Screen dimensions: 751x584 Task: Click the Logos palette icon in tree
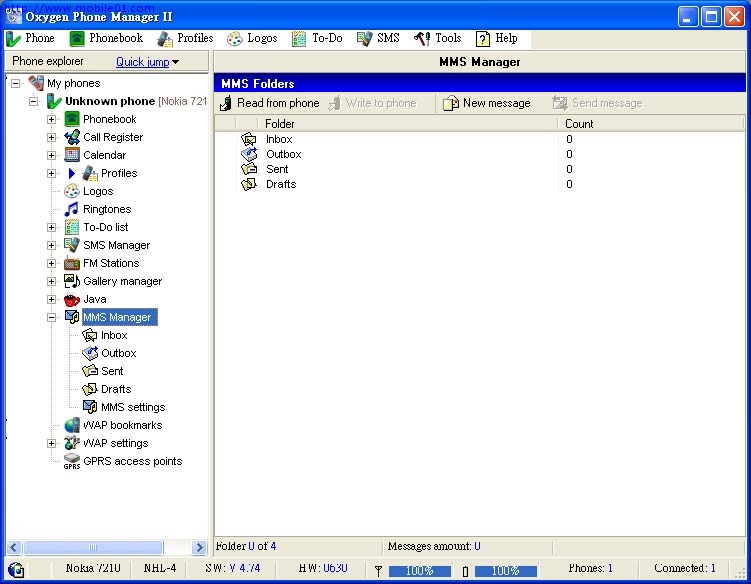point(72,191)
